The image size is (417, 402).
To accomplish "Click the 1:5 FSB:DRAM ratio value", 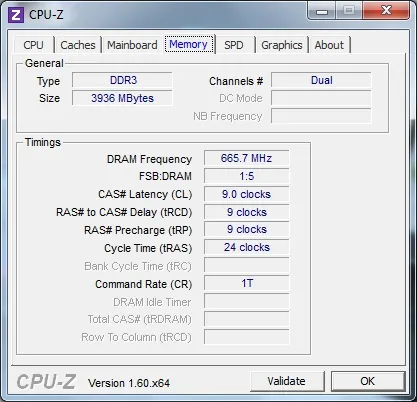I will click(247, 176).
